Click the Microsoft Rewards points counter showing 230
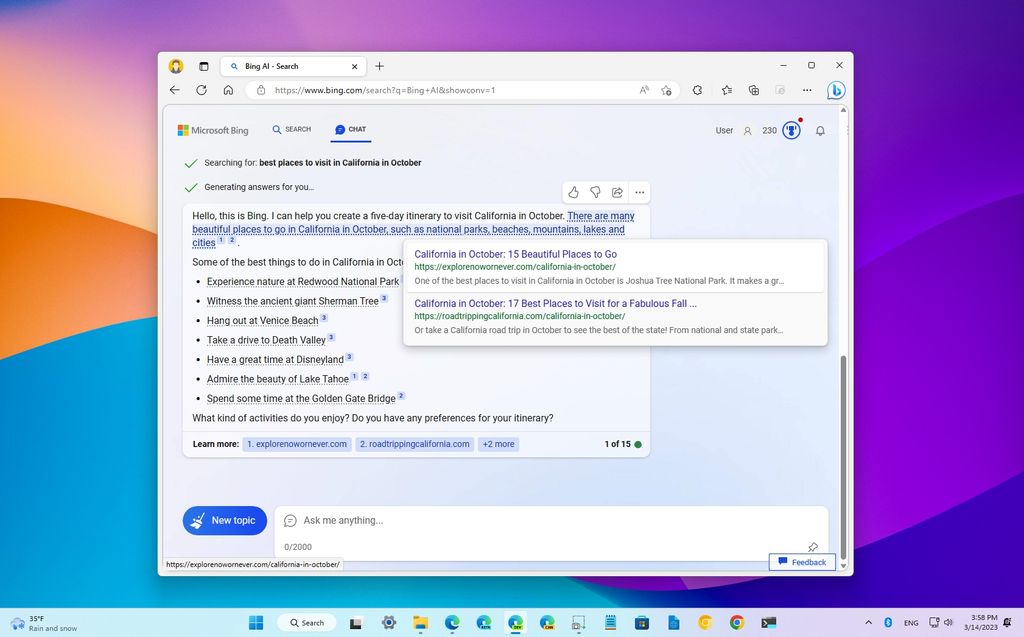Viewport: 1024px width, 637px height. point(770,130)
